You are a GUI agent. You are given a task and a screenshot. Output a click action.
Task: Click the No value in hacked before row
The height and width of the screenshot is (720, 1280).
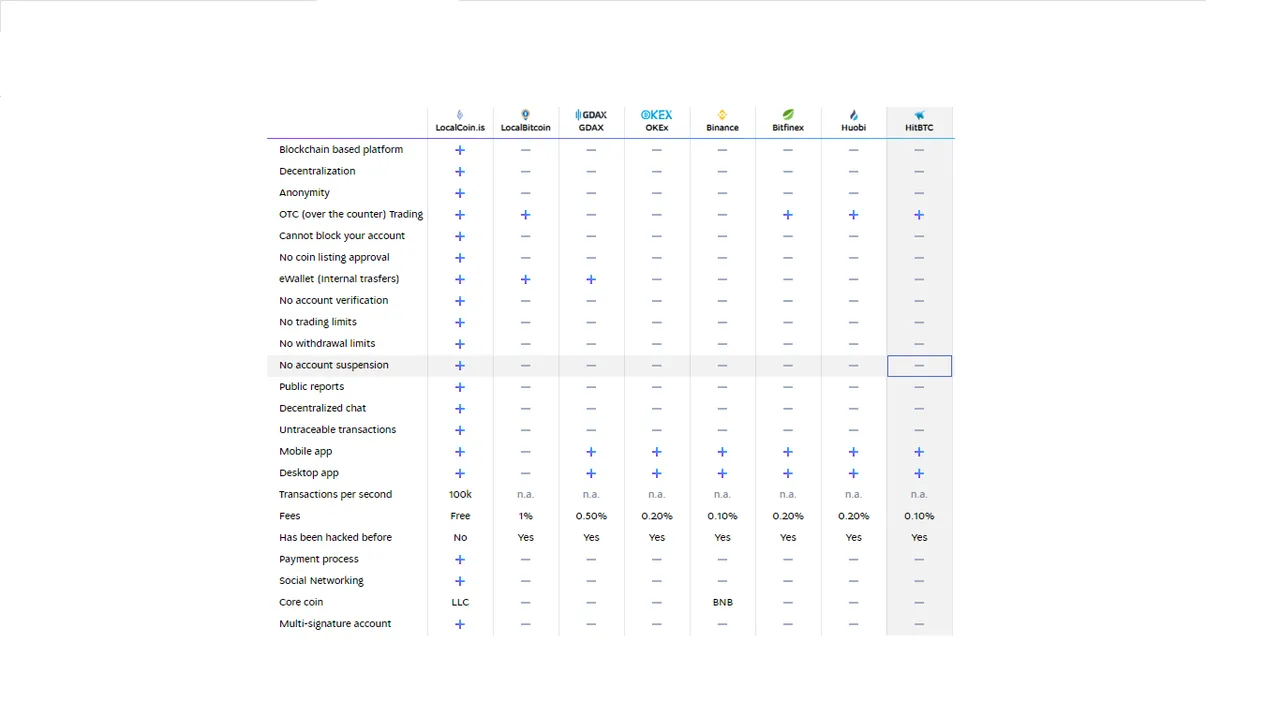pos(460,538)
